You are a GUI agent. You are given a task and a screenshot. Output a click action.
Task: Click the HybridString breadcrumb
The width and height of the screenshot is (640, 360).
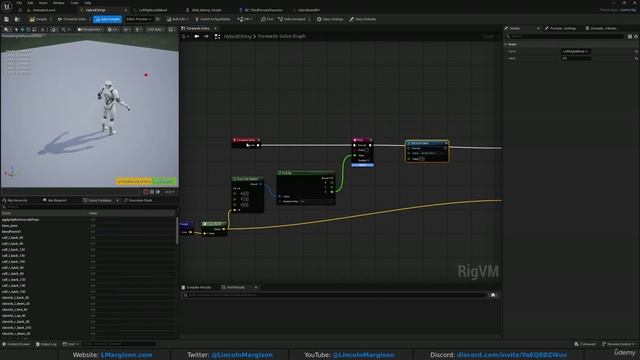pyautogui.click(x=238, y=36)
